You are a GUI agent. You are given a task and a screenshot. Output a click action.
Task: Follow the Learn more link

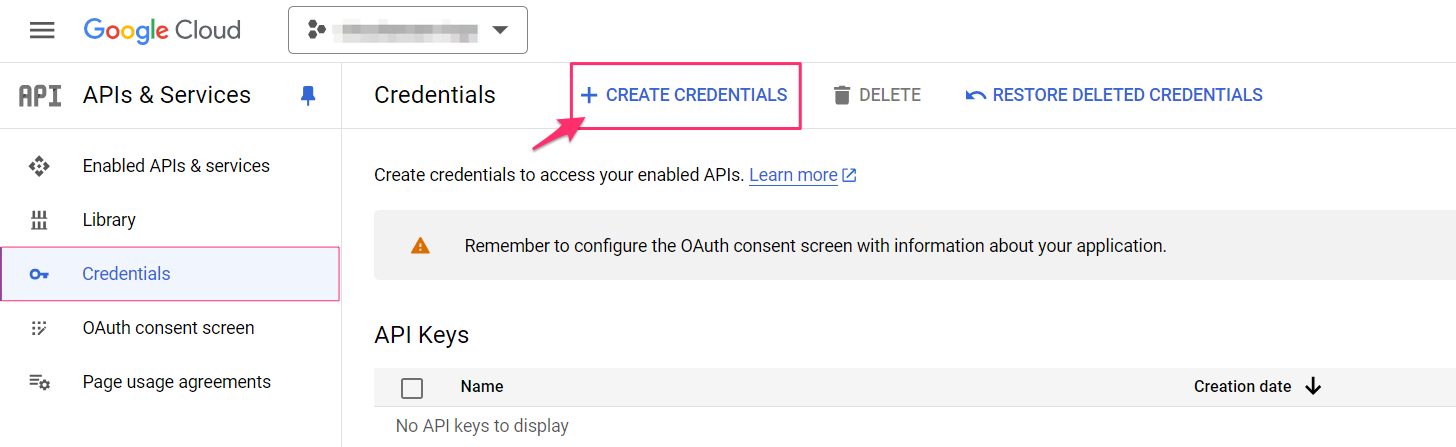tap(793, 175)
